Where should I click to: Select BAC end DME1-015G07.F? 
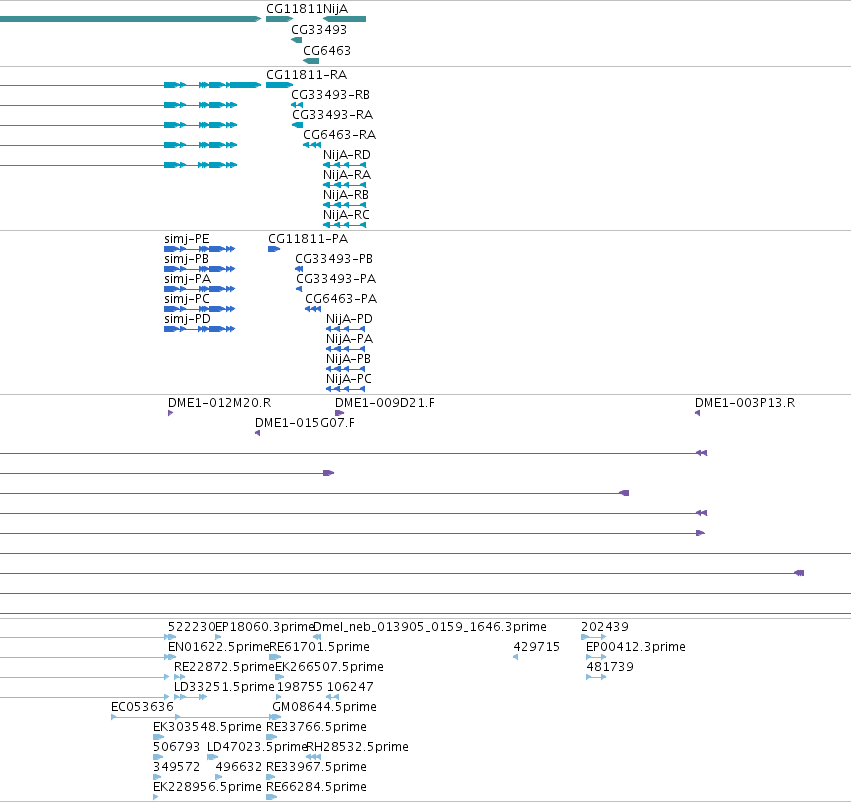click(x=304, y=423)
